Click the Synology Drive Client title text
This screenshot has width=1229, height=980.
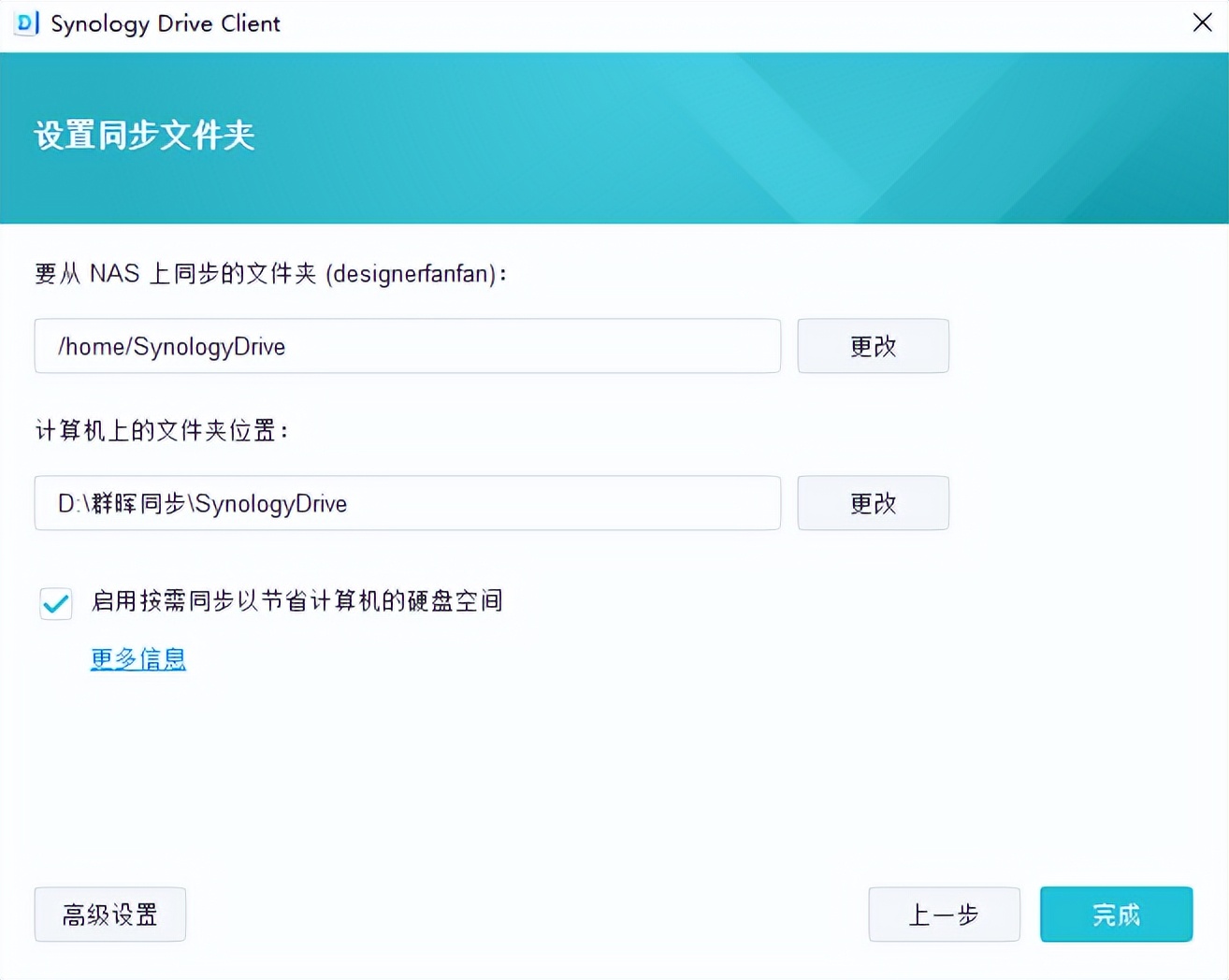[164, 22]
